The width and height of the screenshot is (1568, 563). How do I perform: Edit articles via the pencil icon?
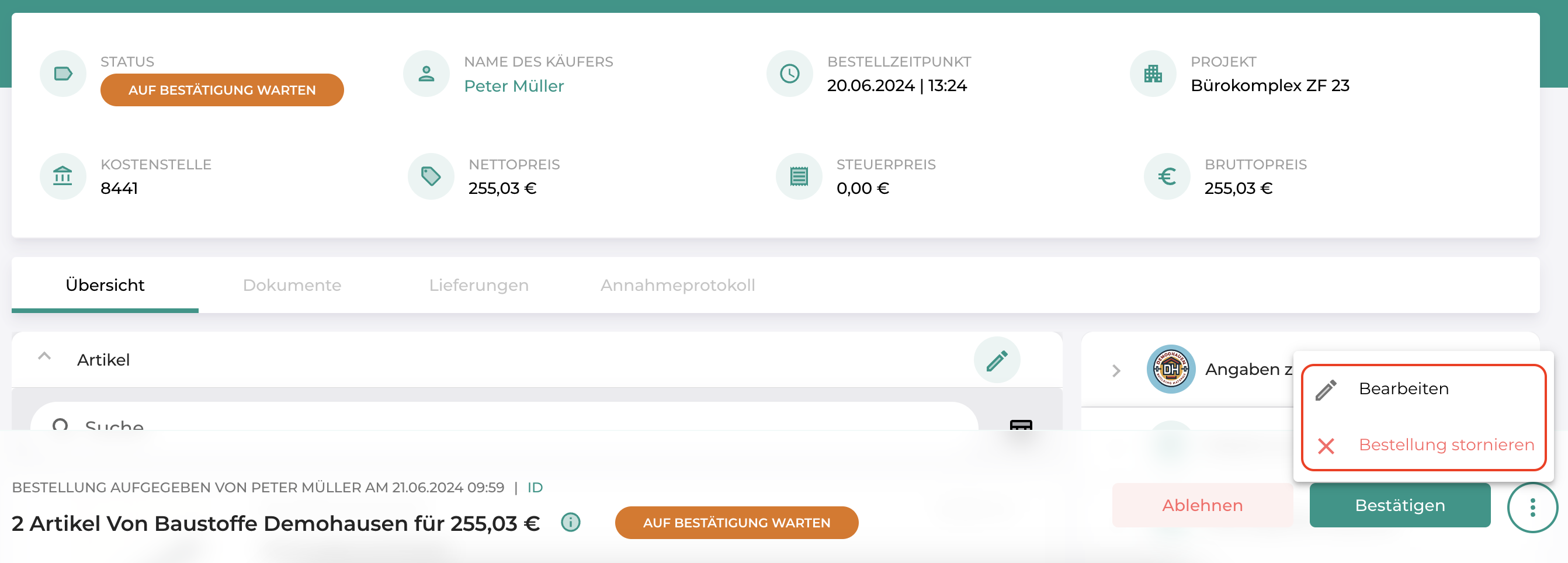pyautogui.click(x=997, y=360)
